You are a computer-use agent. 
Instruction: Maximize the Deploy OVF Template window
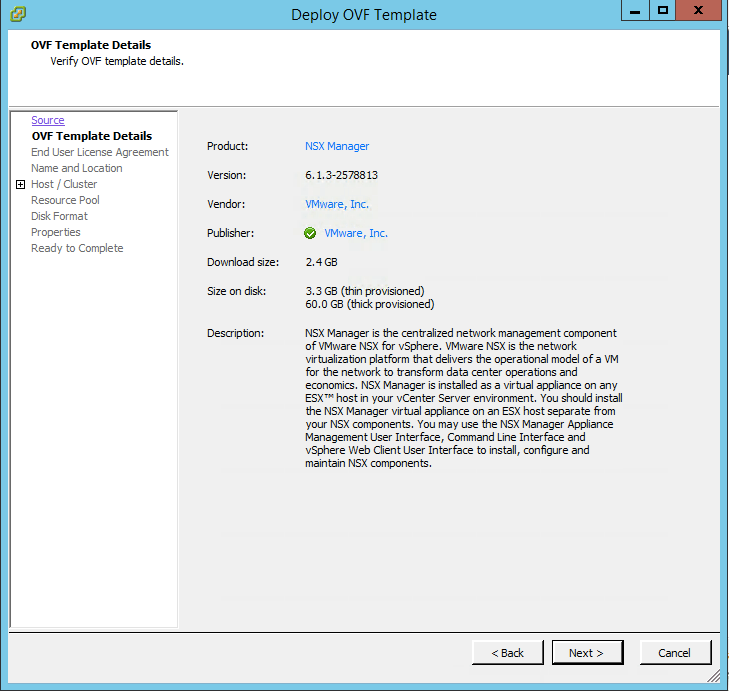point(661,11)
